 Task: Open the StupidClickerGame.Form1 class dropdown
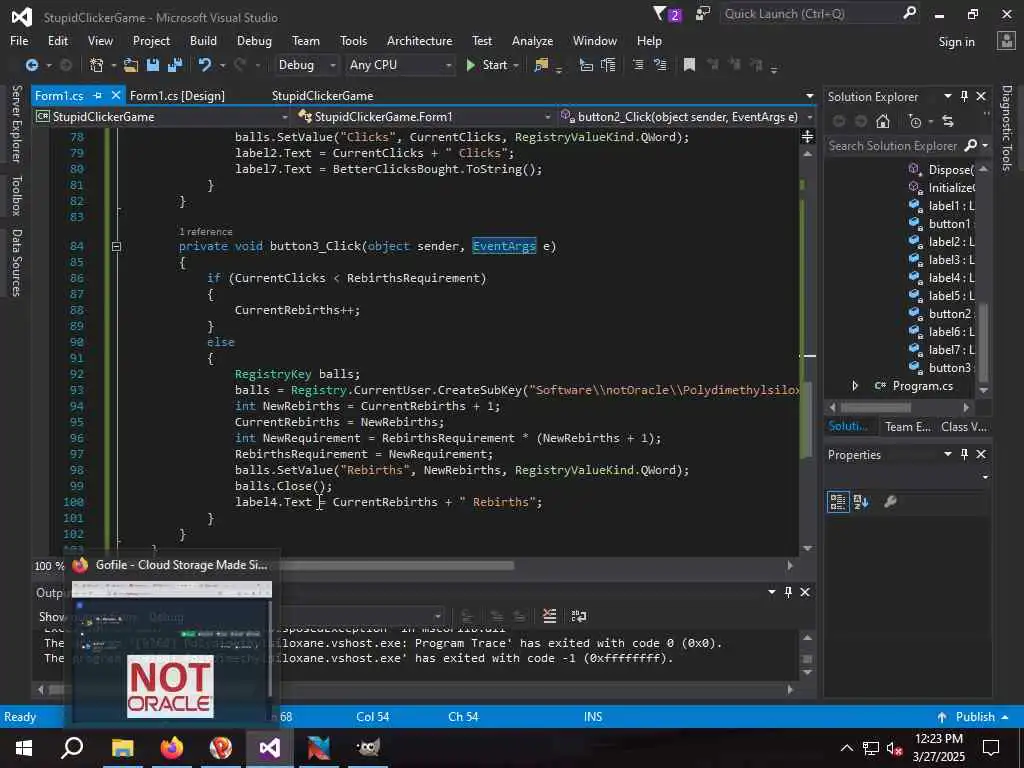coord(424,117)
